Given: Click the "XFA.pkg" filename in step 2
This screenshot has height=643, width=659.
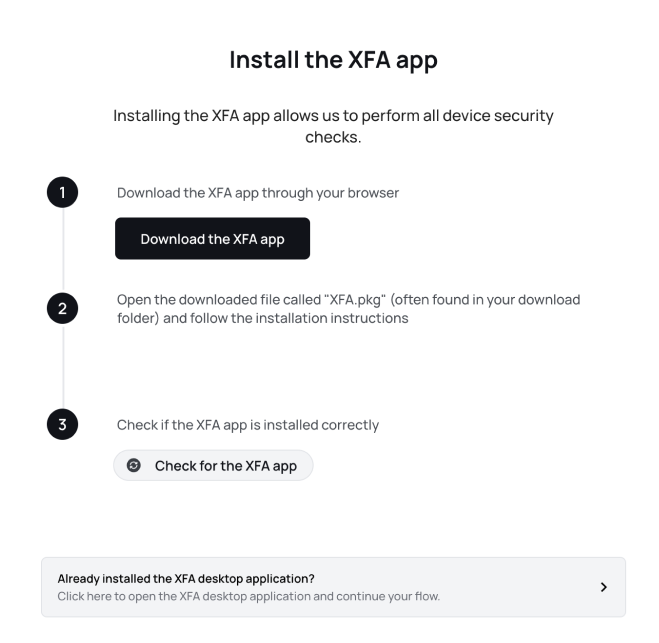Looking at the screenshot, I should click(x=355, y=300).
